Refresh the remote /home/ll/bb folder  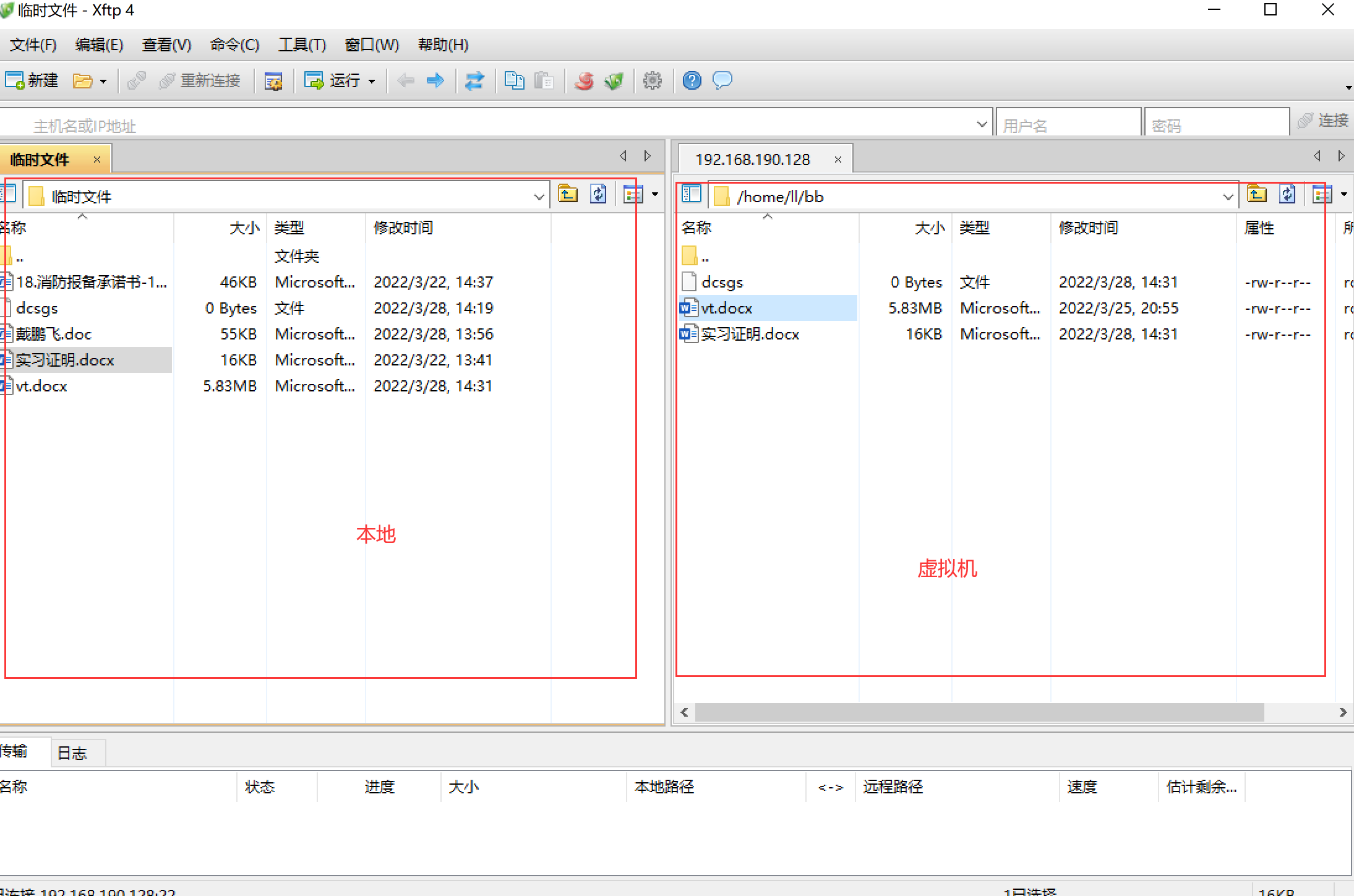click(x=1288, y=195)
